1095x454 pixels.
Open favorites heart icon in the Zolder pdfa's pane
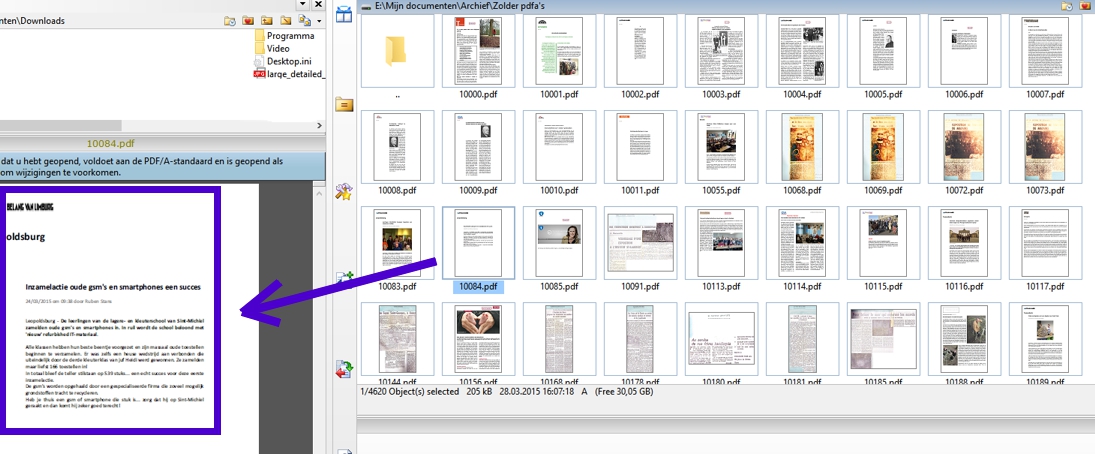point(1086,6)
